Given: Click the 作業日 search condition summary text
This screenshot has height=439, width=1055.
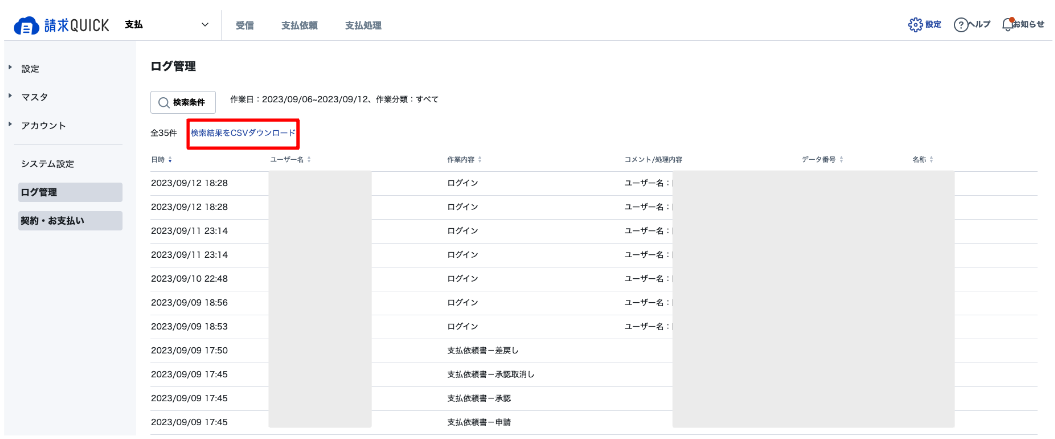Looking at the screenshot, I should point(334,100).
